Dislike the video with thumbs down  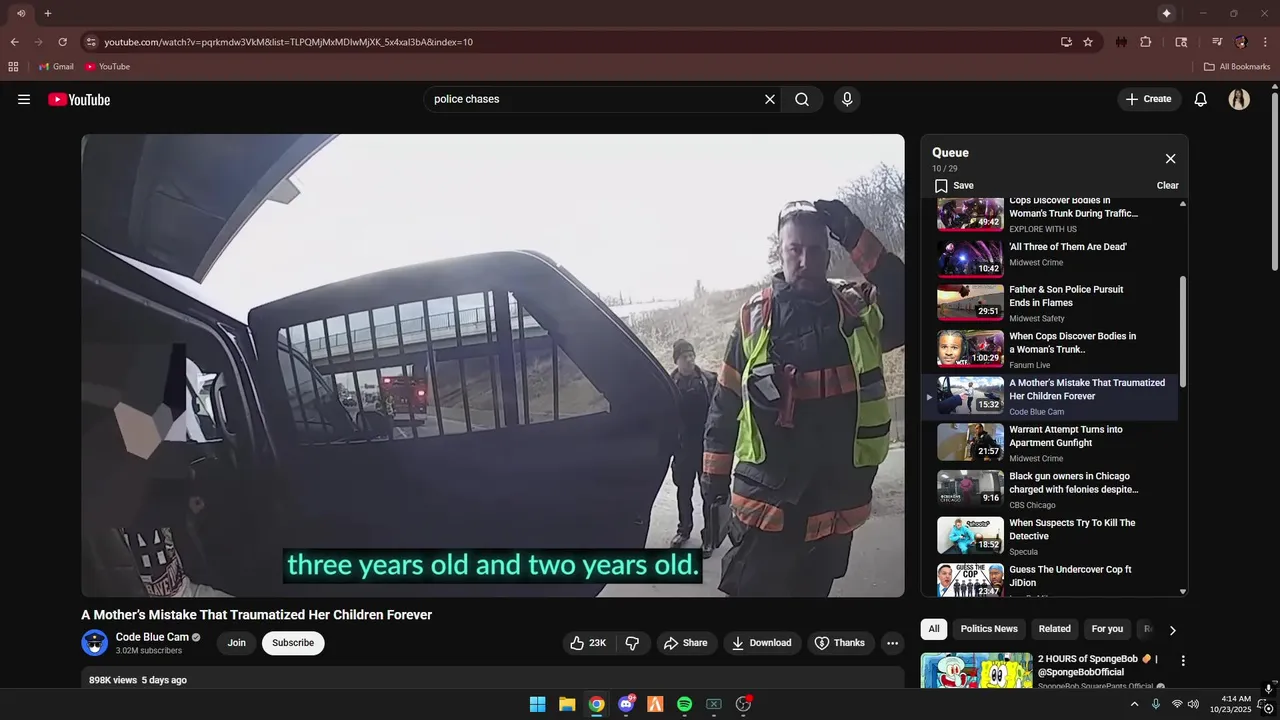pyautogui.click(x=632, y=643)
